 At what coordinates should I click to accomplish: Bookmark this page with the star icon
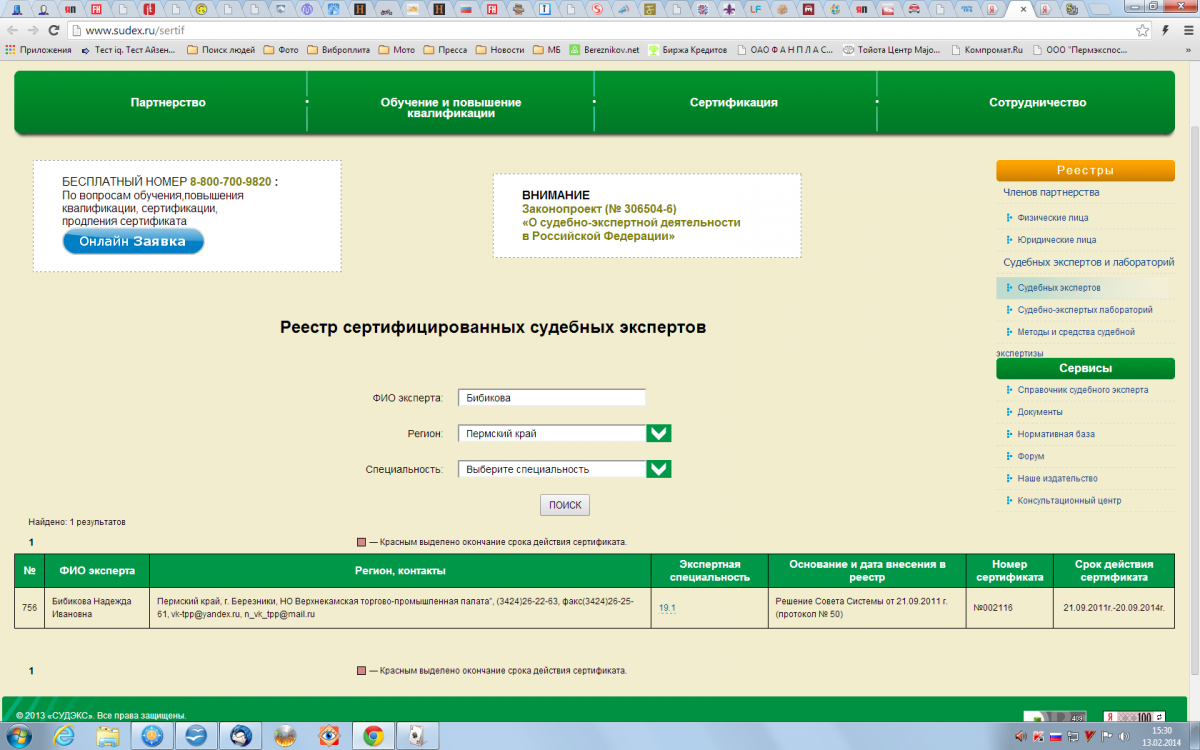(x=1142, y=30)
